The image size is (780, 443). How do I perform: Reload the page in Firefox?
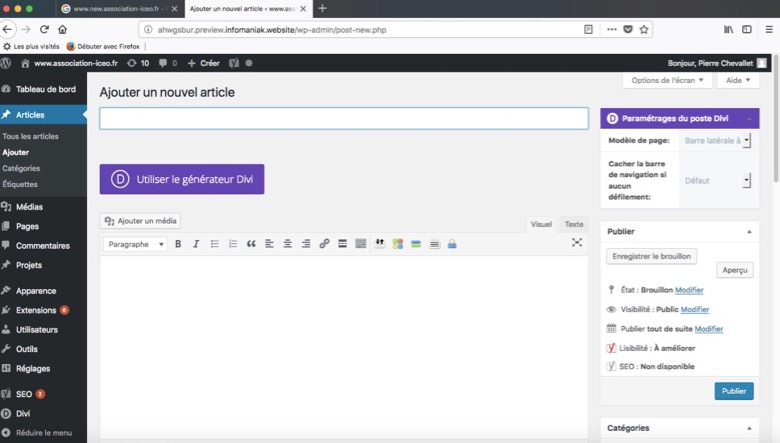[x=44, y=29]
